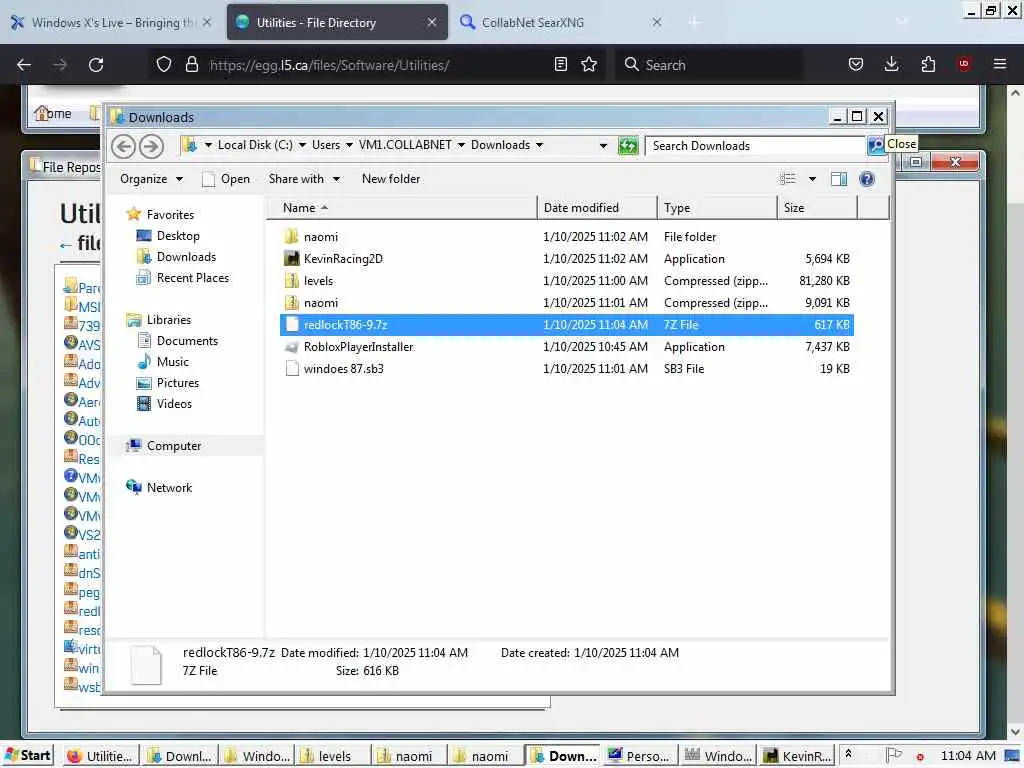This screenshot has width=1024, height=768.
Task: Open Downloads in Favorites sidebar
Action: coord(176,257)
